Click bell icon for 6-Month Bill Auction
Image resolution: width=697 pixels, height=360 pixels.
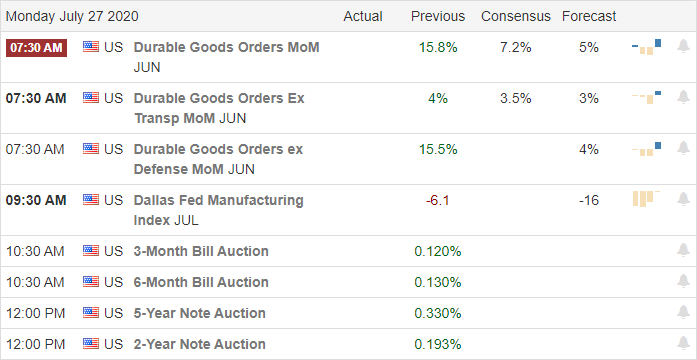683,281
